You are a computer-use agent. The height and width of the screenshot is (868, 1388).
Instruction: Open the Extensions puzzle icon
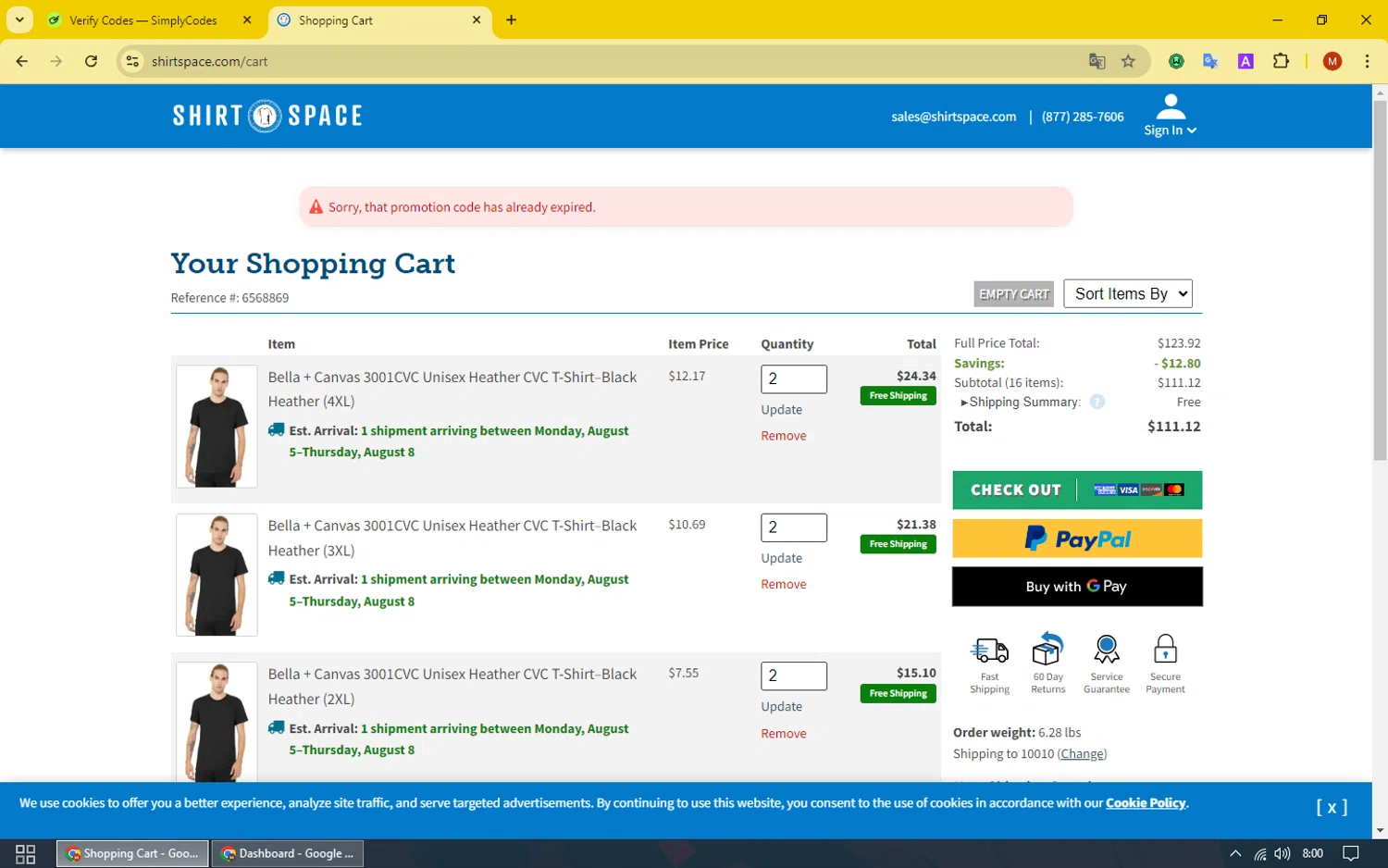coord(1281,61)
